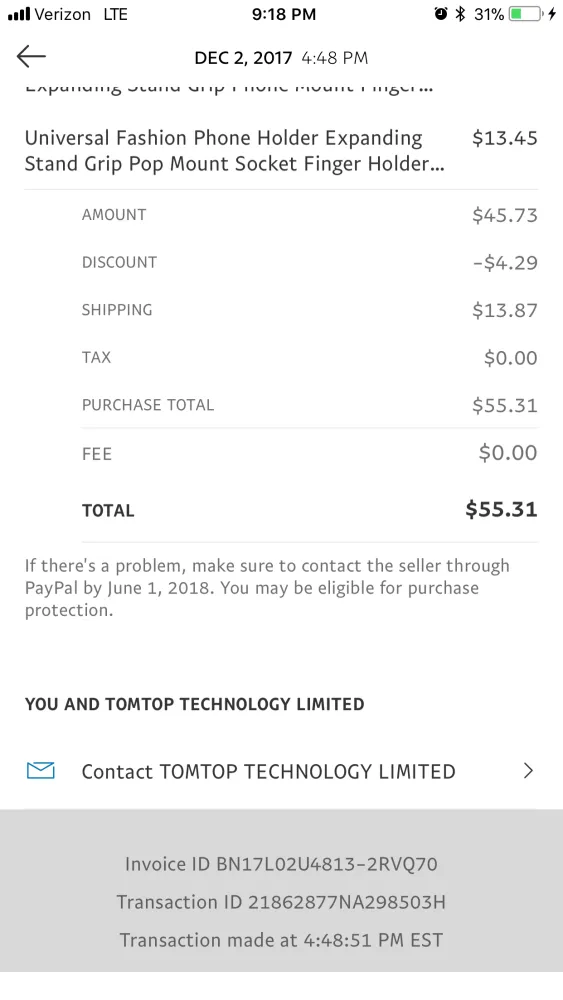Tap the Bluetooth status icon
The height and width of the screenshot is (1000, 563).
[x=460, y=13]
